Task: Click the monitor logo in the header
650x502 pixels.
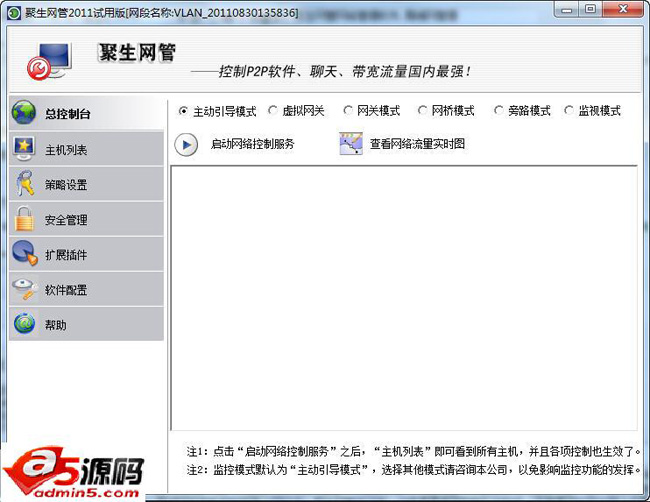Action: click(50, 61)
